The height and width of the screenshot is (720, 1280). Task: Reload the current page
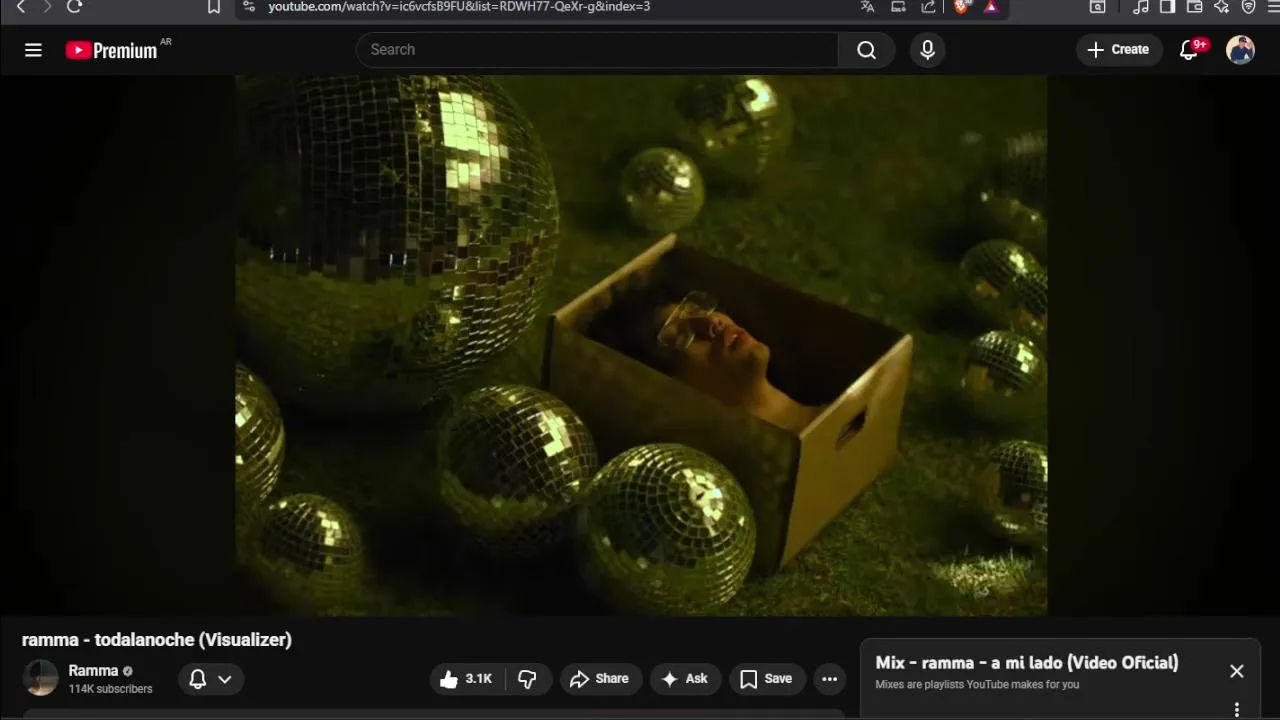click(x=74, y=7)
